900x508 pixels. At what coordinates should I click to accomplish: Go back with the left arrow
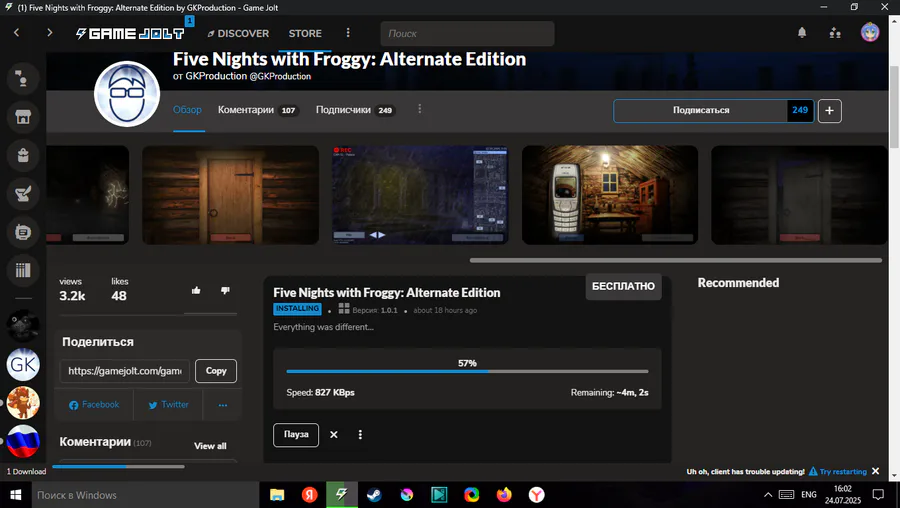(x=17, y=33)
